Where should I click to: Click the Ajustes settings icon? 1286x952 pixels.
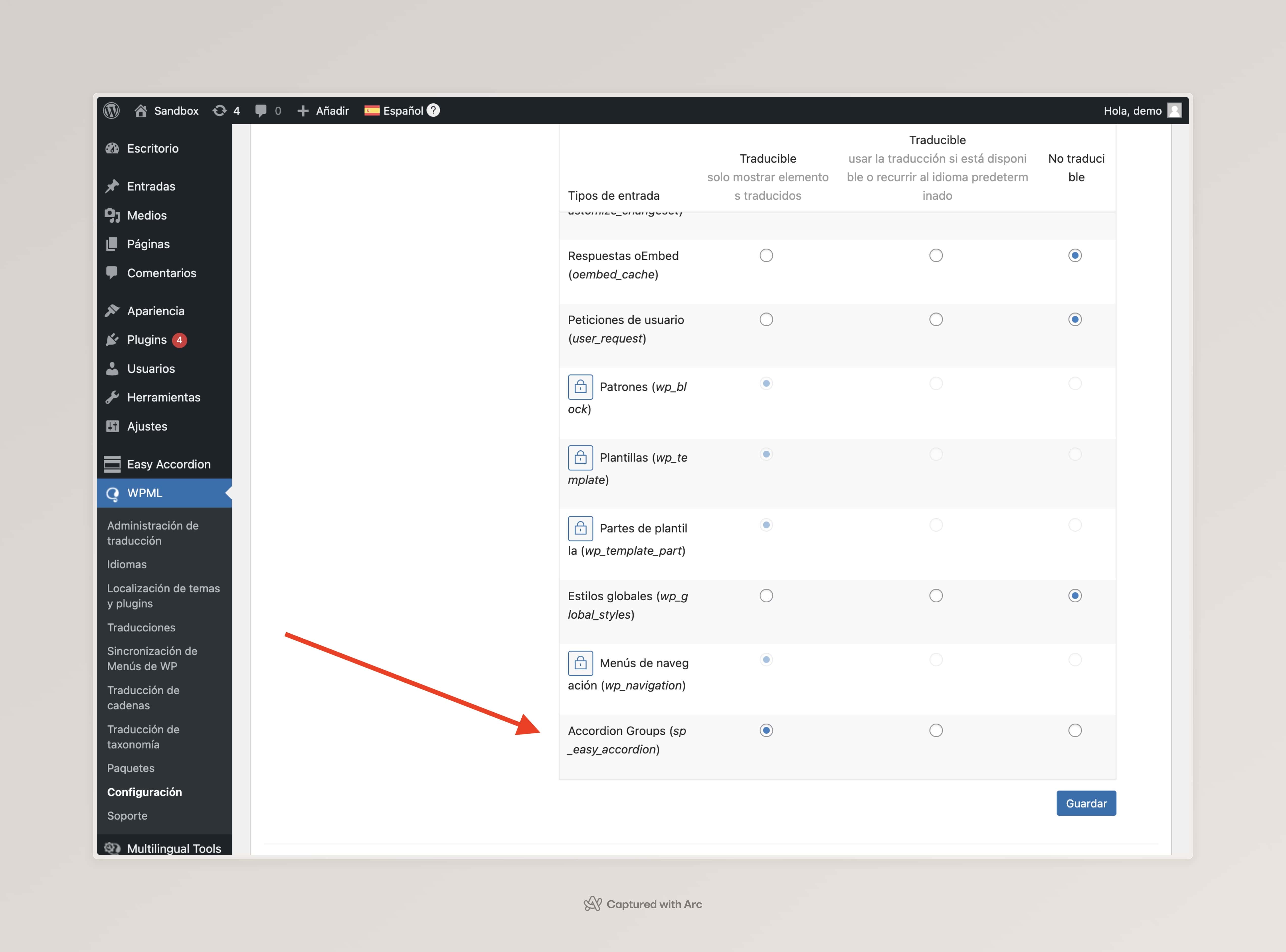[112, 426]
